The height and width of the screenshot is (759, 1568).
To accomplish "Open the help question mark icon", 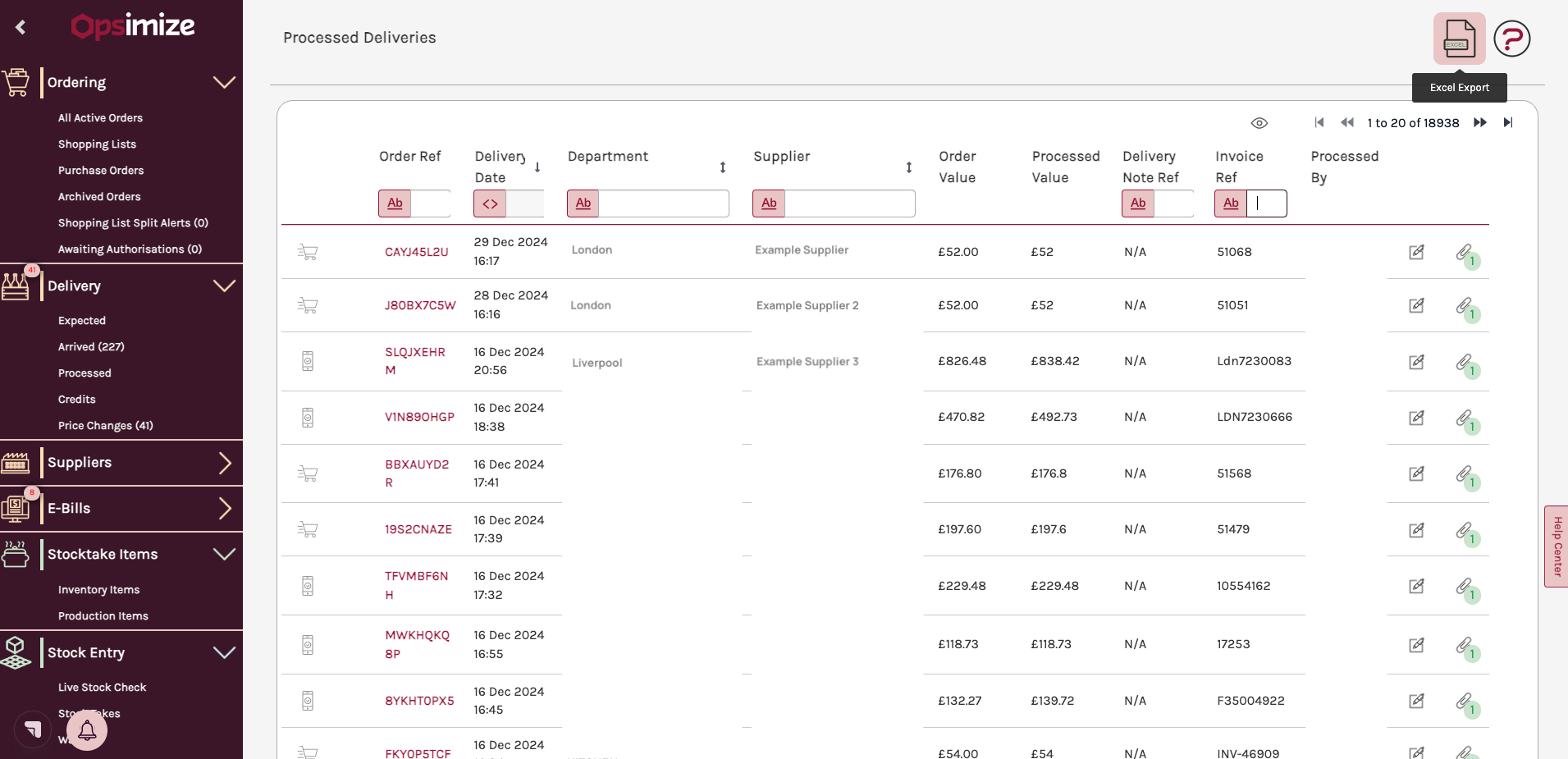I will pos(1511,39).
